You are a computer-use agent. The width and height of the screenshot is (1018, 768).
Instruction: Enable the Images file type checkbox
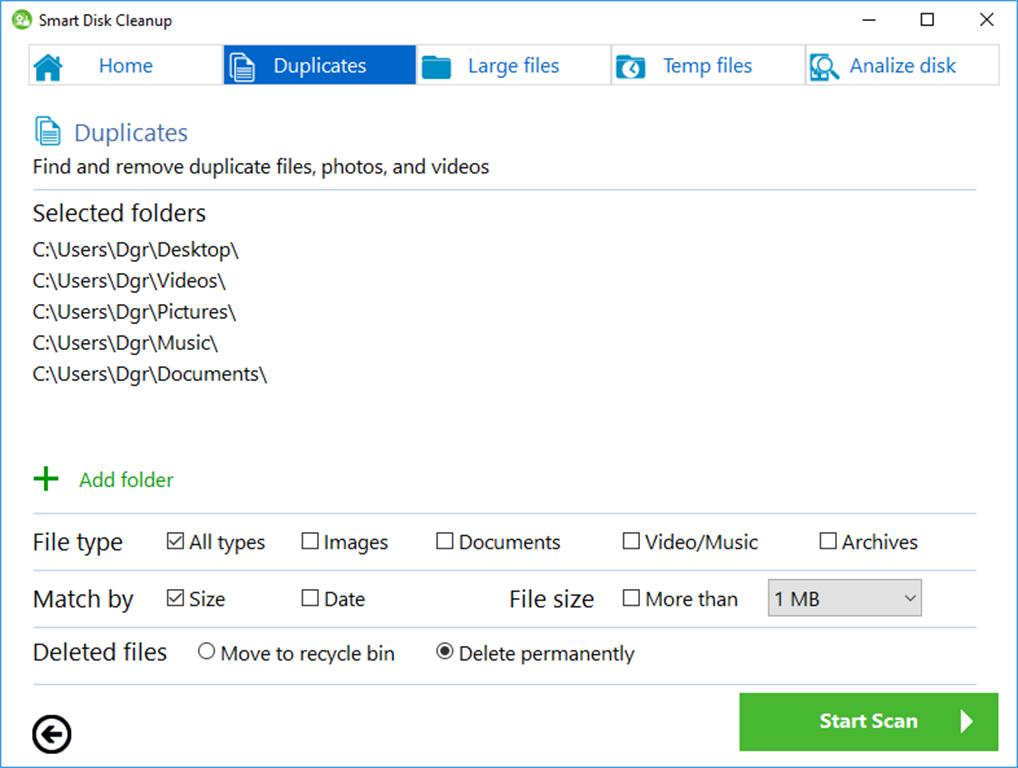pyautogui.click(x=310, y=542)
